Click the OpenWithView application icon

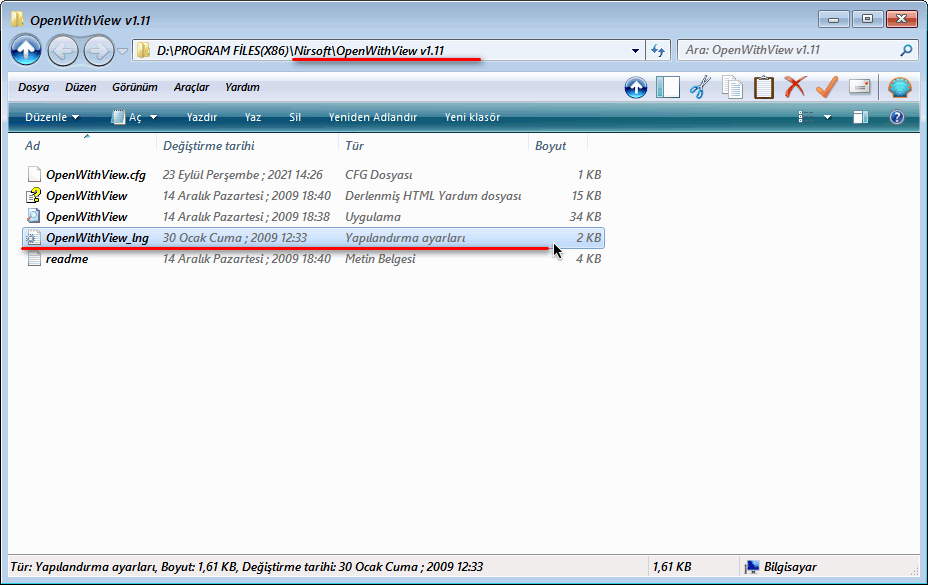pos(34,217)
